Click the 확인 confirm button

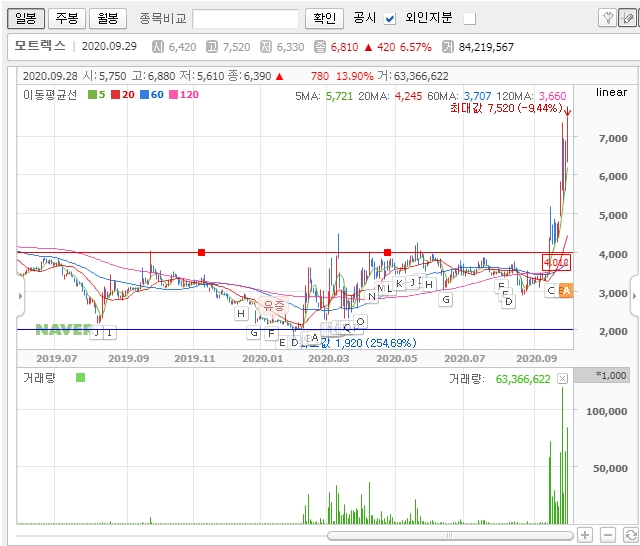click(x=324, y=18)
